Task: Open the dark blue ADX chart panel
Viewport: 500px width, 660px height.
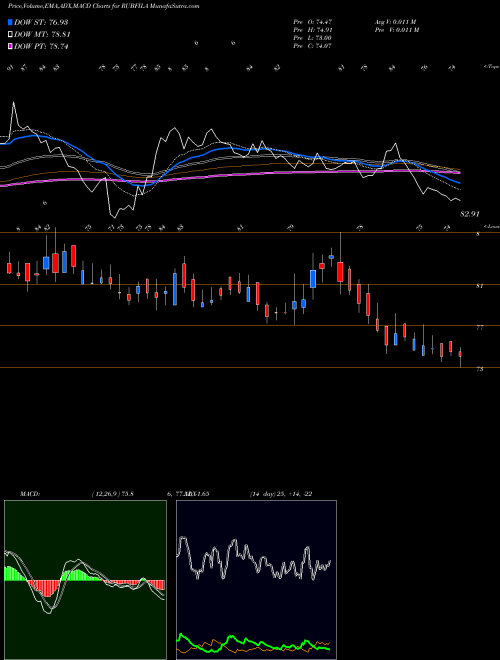Action: point(256,580)
